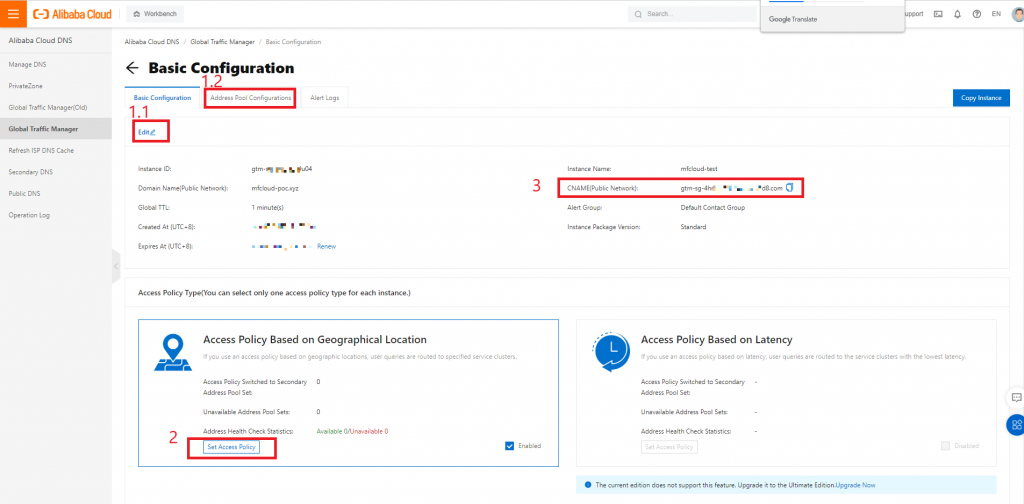1024x504 pixels.
Task: Select Global Traffic Manager in the sidebar
Action: click(x=56, y=129)
